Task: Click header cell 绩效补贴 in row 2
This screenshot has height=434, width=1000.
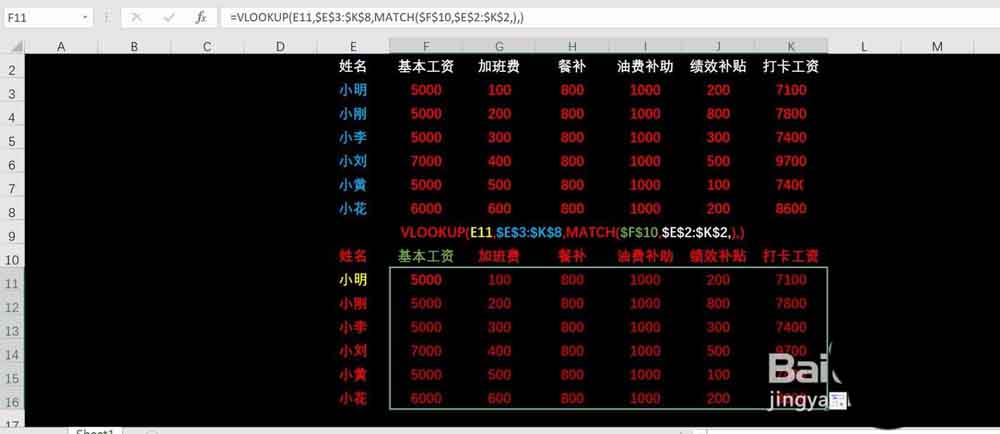Action: point(718,67)
